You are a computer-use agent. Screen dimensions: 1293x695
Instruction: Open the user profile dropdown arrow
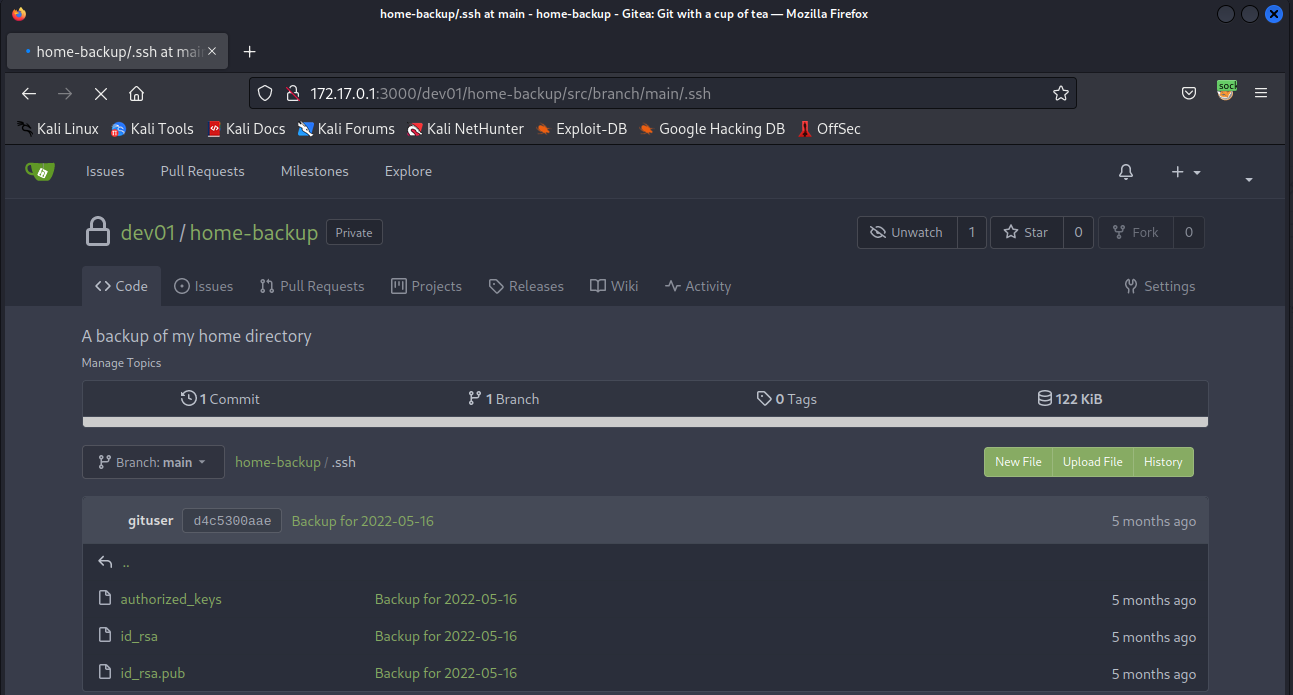pyautogui.click(x=1249, y=179)
